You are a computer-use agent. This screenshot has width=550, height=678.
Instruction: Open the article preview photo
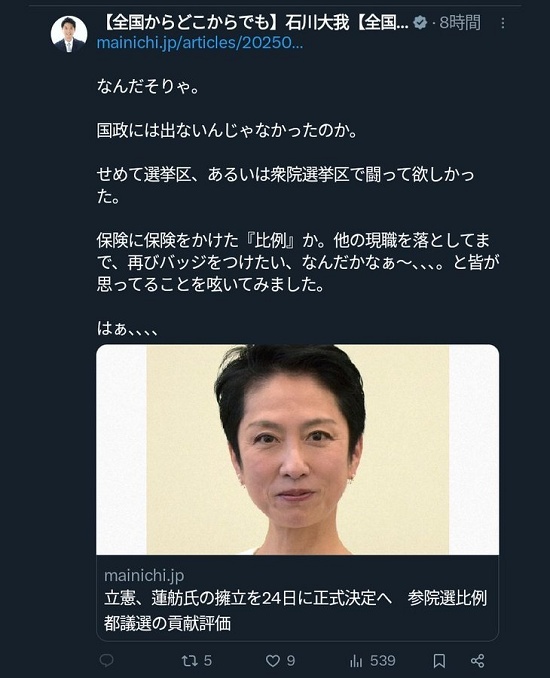[x=297, y=450]
